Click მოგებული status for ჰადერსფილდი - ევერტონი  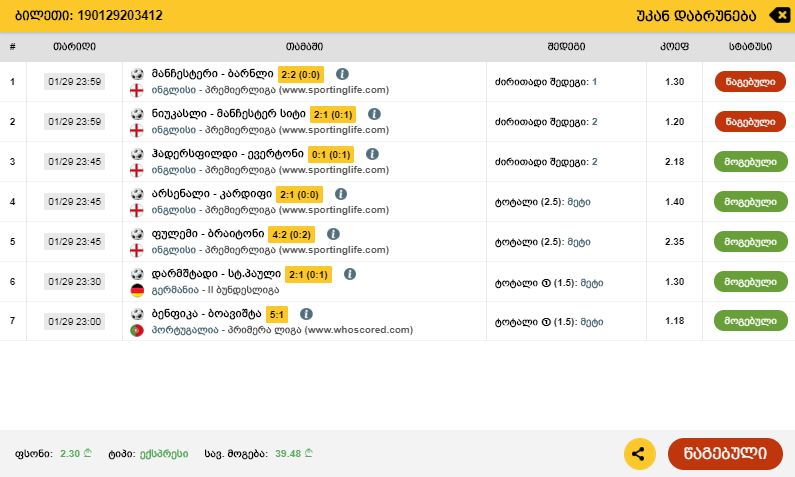750,162
